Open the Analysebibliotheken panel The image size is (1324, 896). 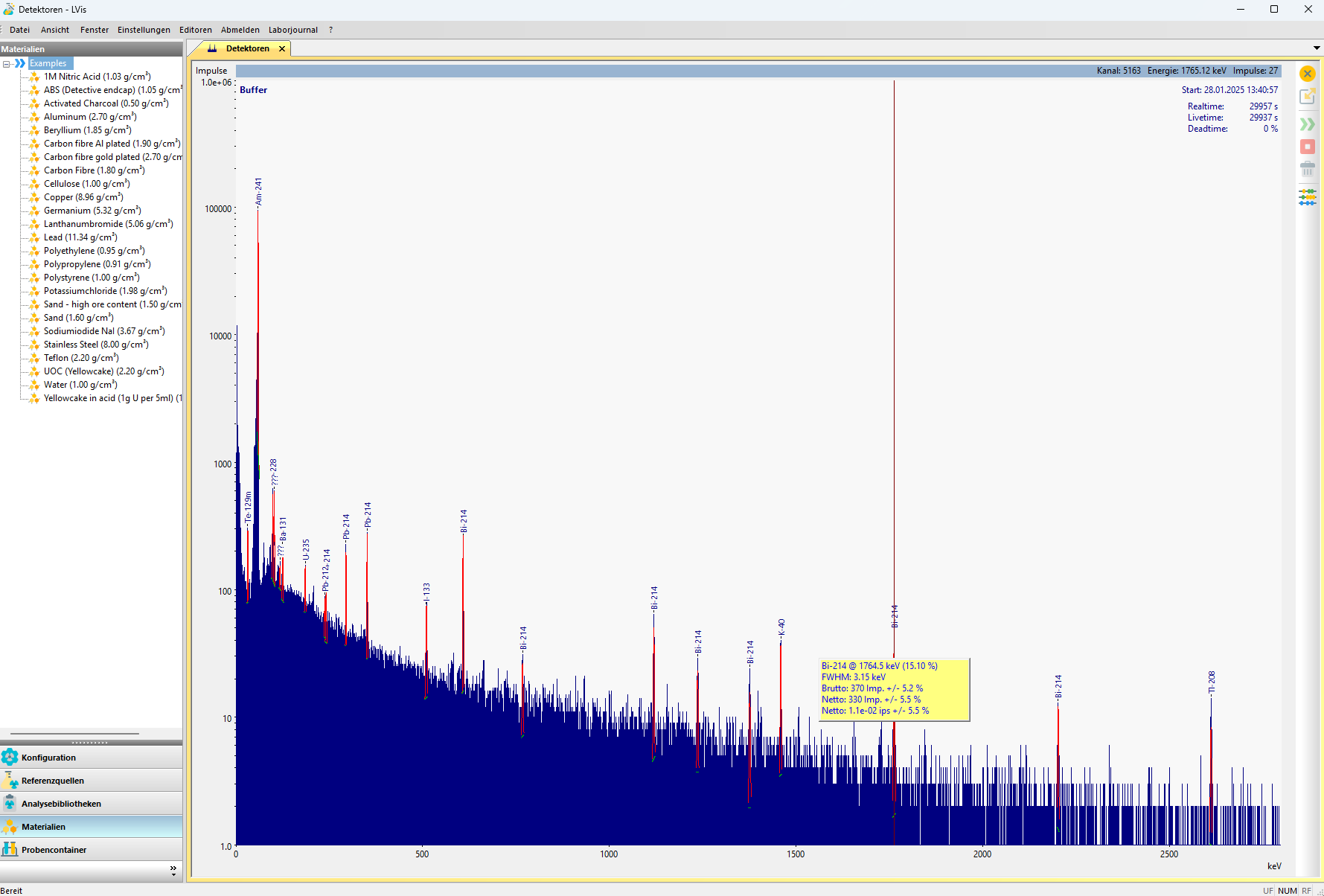(x=61, y=804)
